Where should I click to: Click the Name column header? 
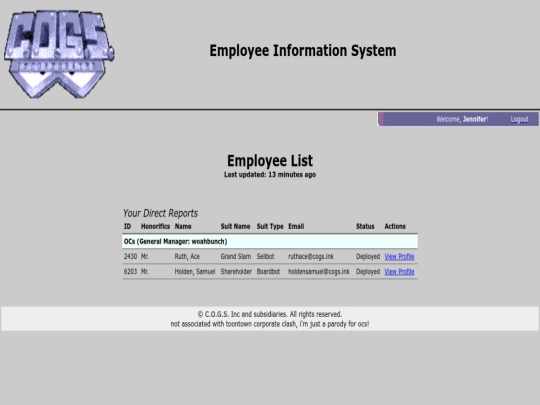[x=183, y=226]
